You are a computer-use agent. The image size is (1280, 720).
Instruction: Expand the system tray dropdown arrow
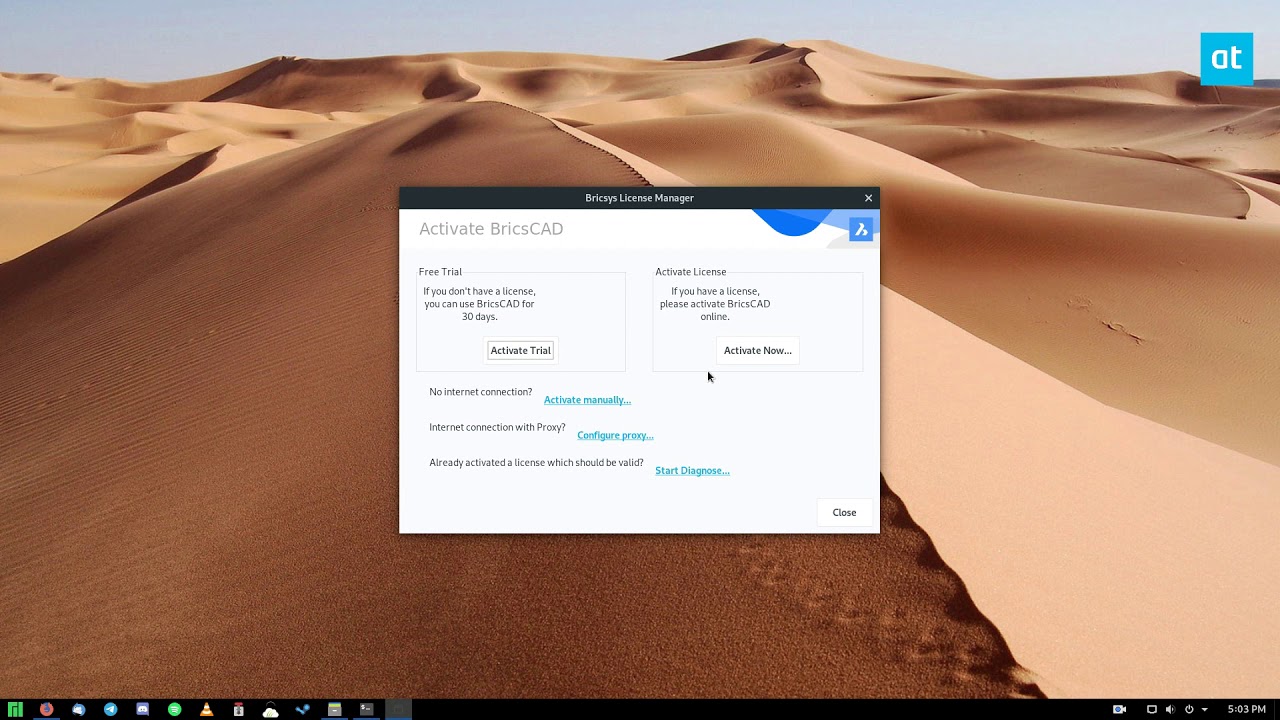click(1204, 710)
